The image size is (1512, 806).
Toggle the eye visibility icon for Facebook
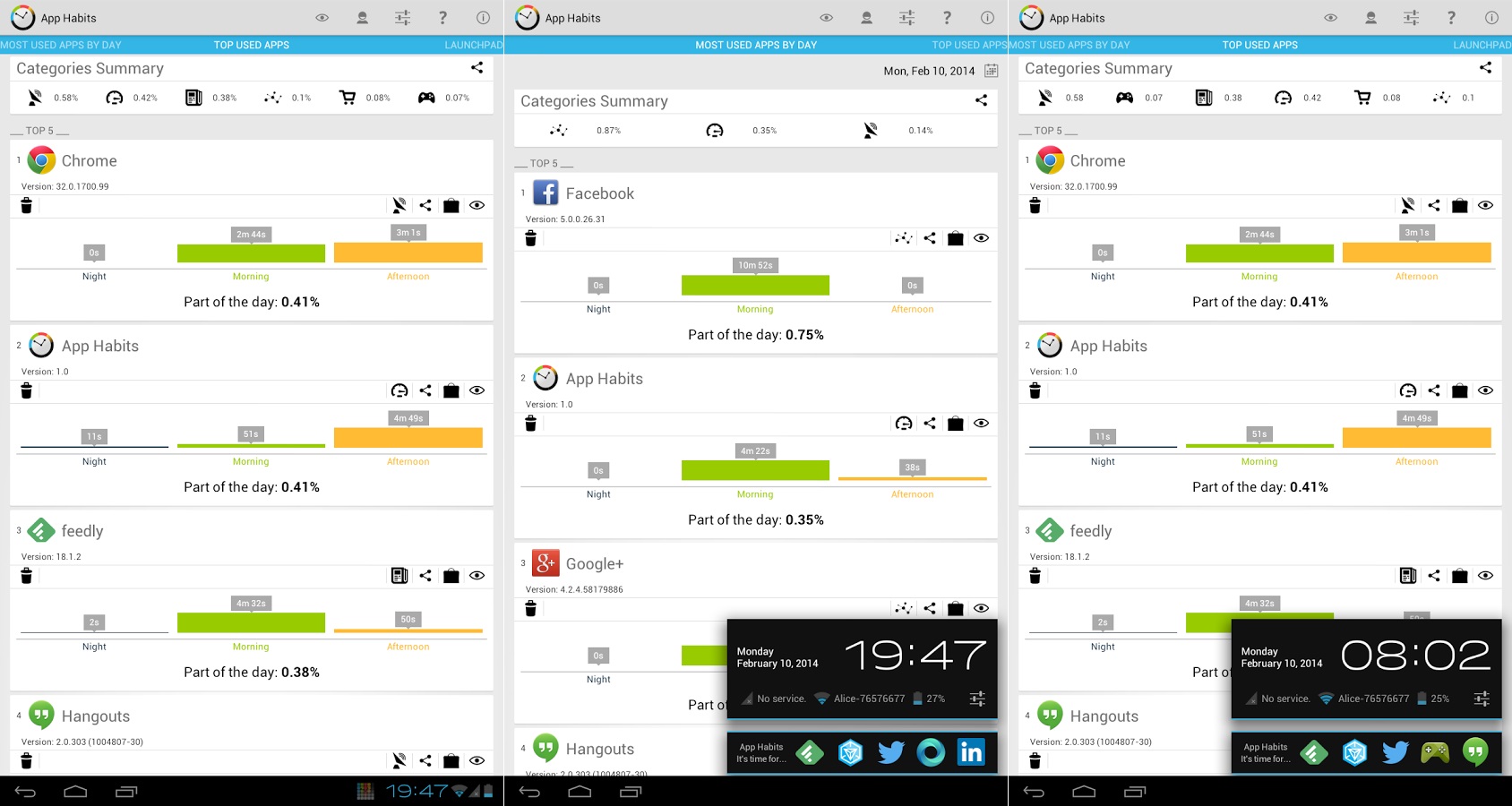coord(982,238)
